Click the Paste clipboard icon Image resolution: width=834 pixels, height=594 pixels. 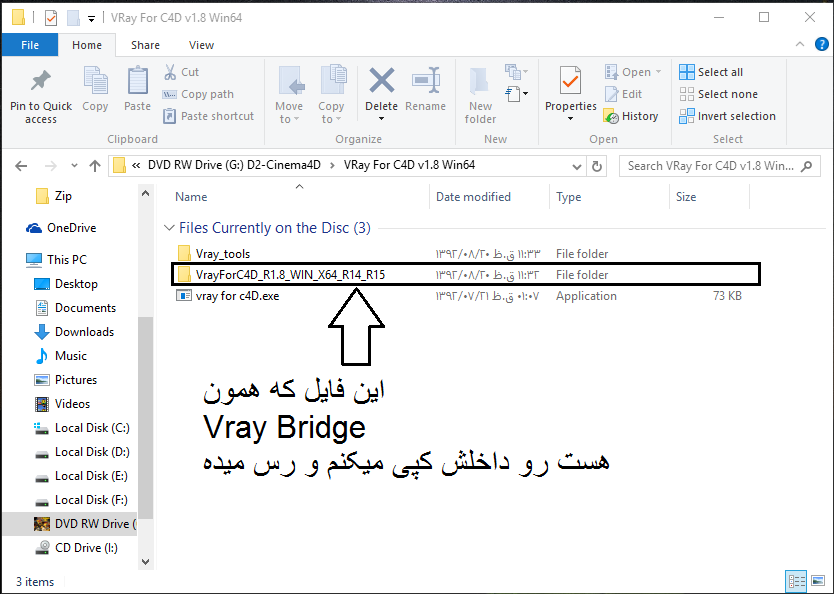[138, 80]
